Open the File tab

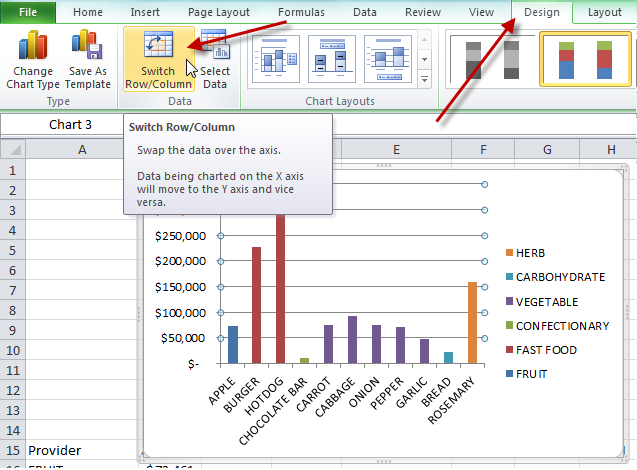[28, 12]
